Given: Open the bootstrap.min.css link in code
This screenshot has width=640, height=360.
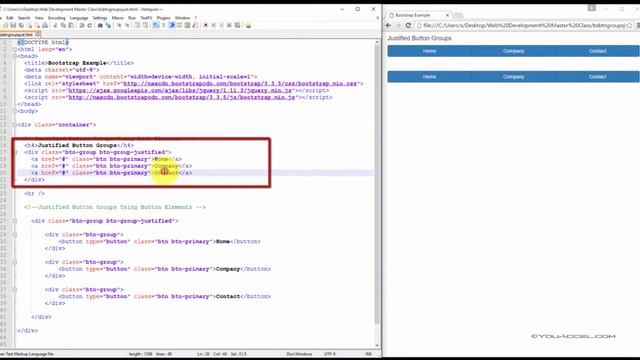Looking at the screenshot, I should (x=240, y=84).
